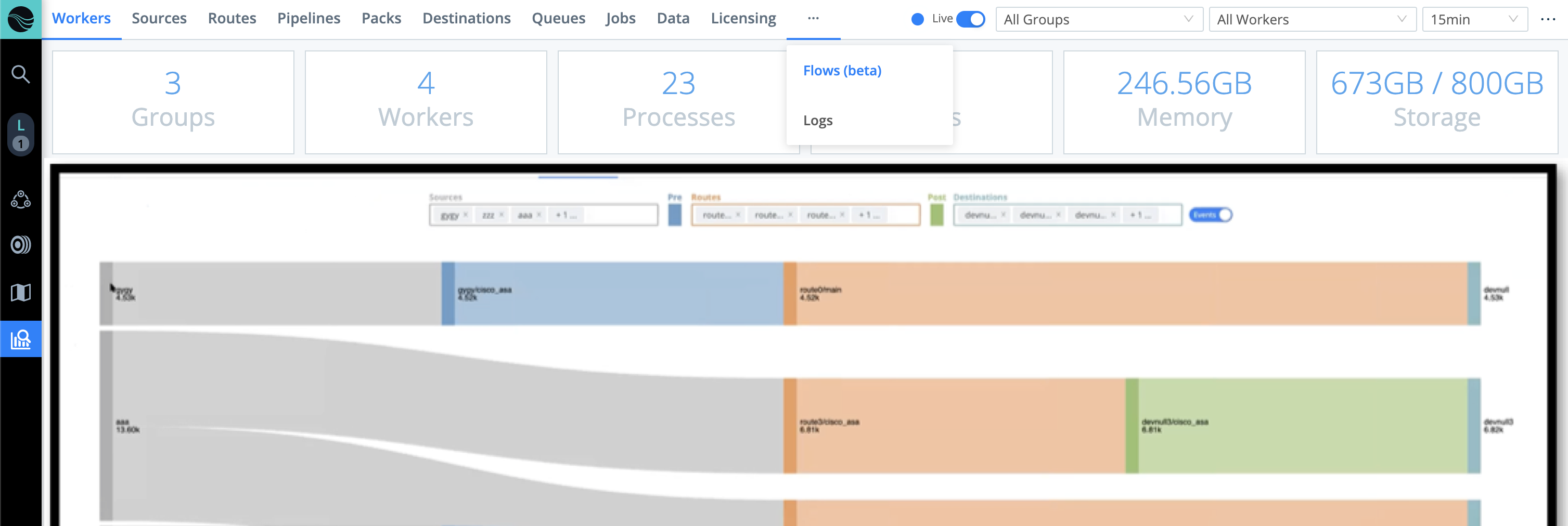This screenshot has width=1568, height=526.
Task: Choose Logs from the dropdown menu
Action: pyautogui.click(x=817, y=121)
